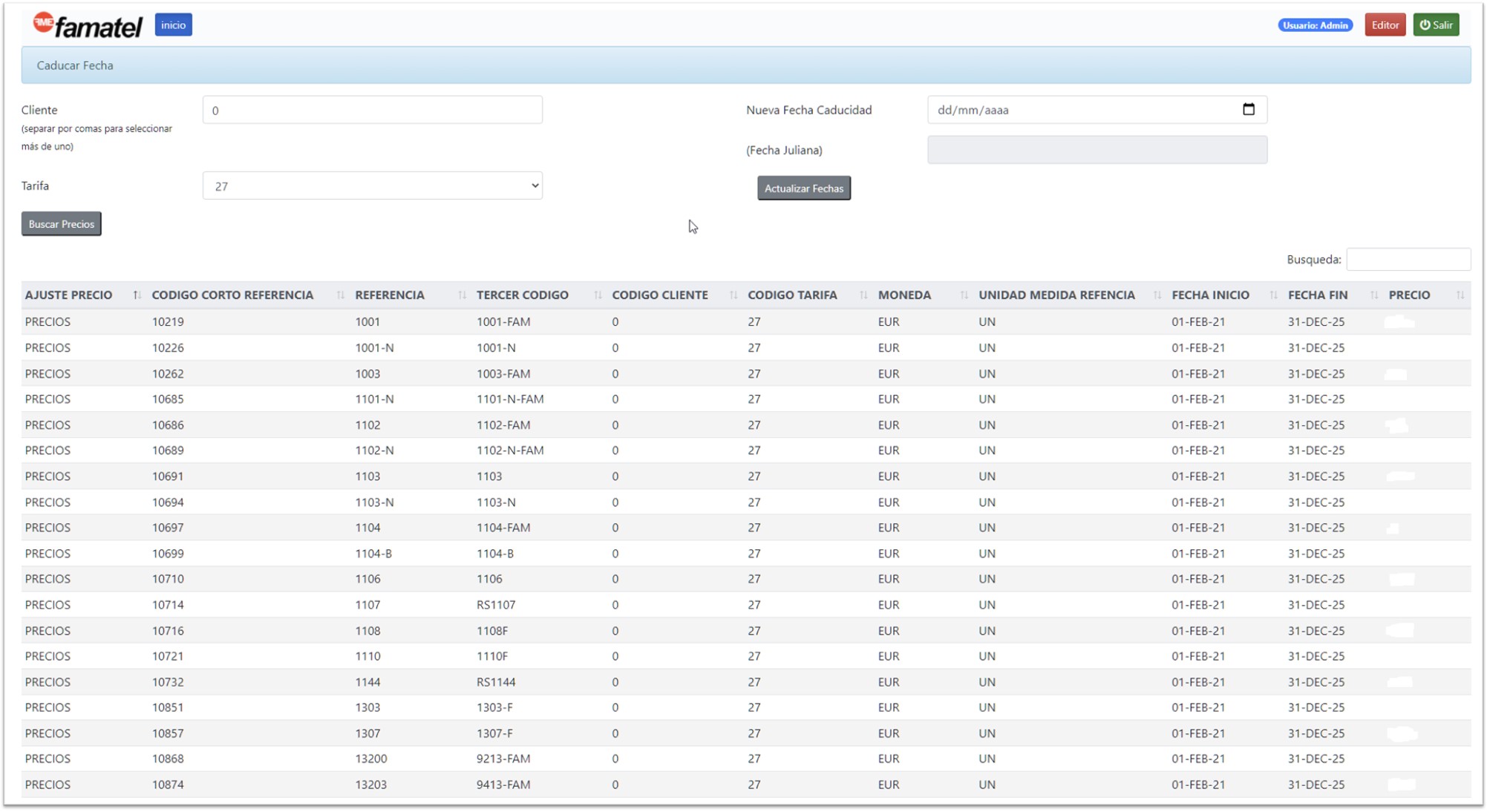Click the famatel logo
This screenshot has width=1487, height=812.
(88, 25)
